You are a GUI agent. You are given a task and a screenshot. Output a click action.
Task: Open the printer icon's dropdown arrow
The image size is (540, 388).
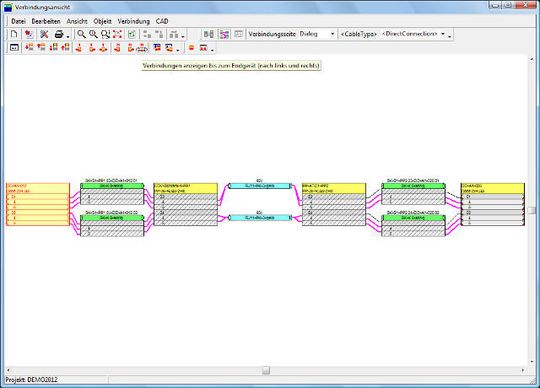68,36
